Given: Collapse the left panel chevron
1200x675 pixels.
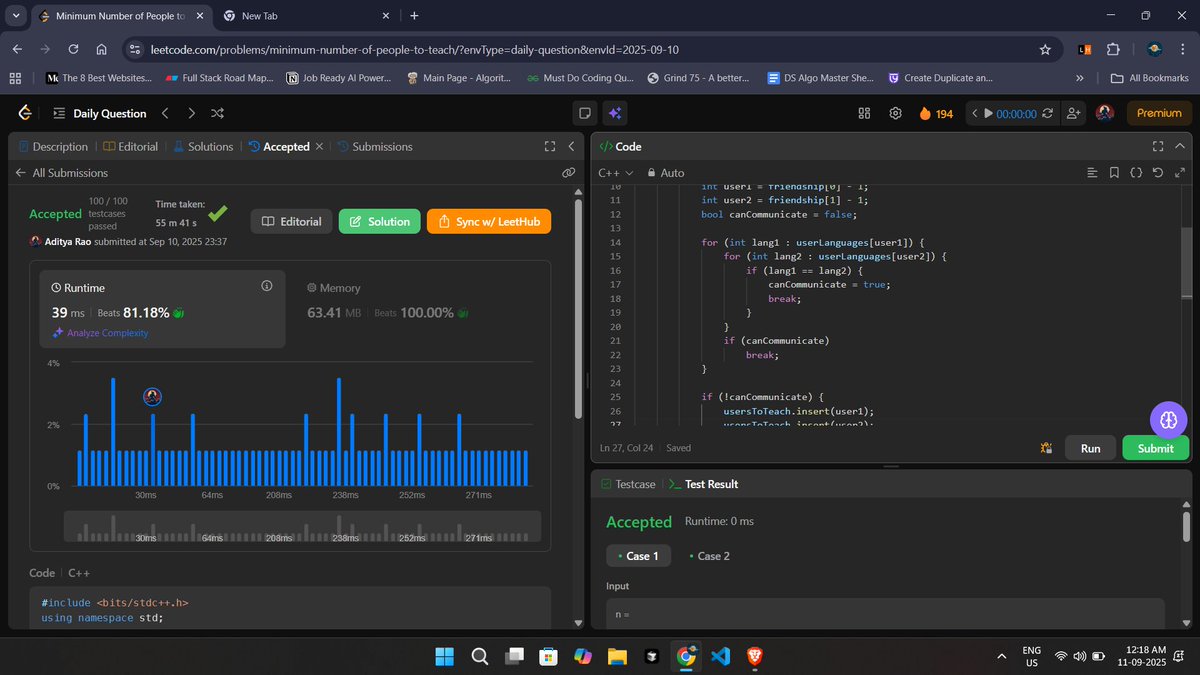Looking at the screenshot, I should click(x=571, y=146).
